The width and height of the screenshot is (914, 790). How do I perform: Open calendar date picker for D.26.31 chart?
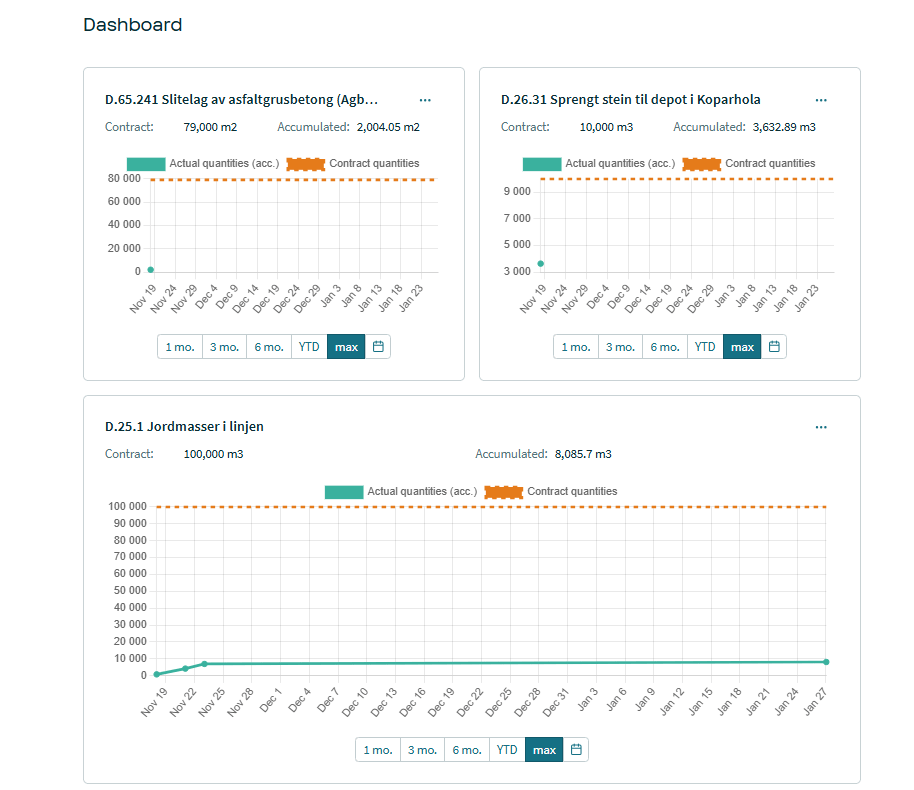(774, 347)
